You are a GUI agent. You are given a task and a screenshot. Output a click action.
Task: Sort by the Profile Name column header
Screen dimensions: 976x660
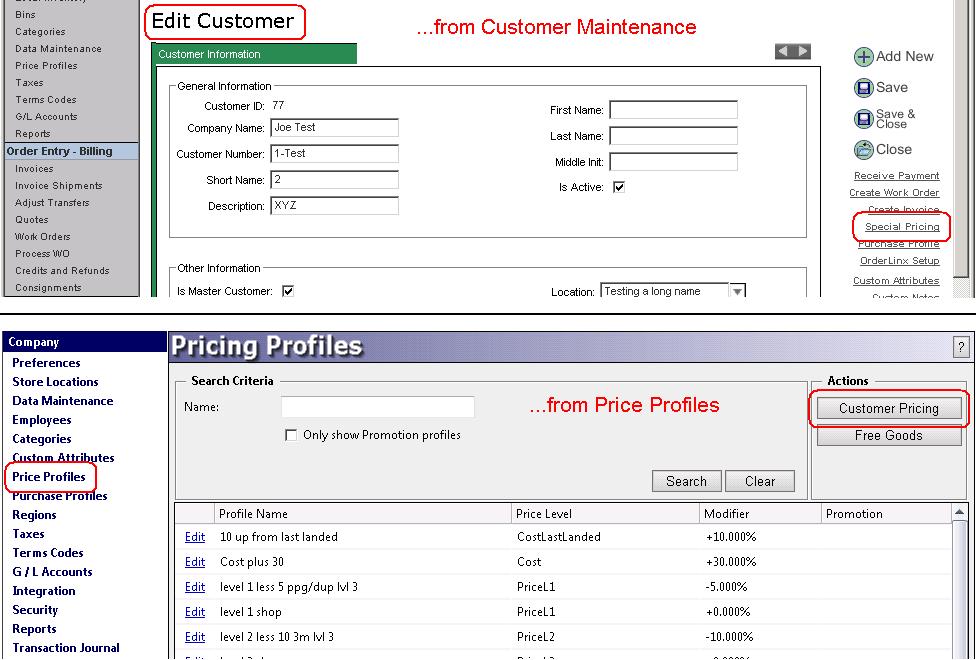point(253,513)
